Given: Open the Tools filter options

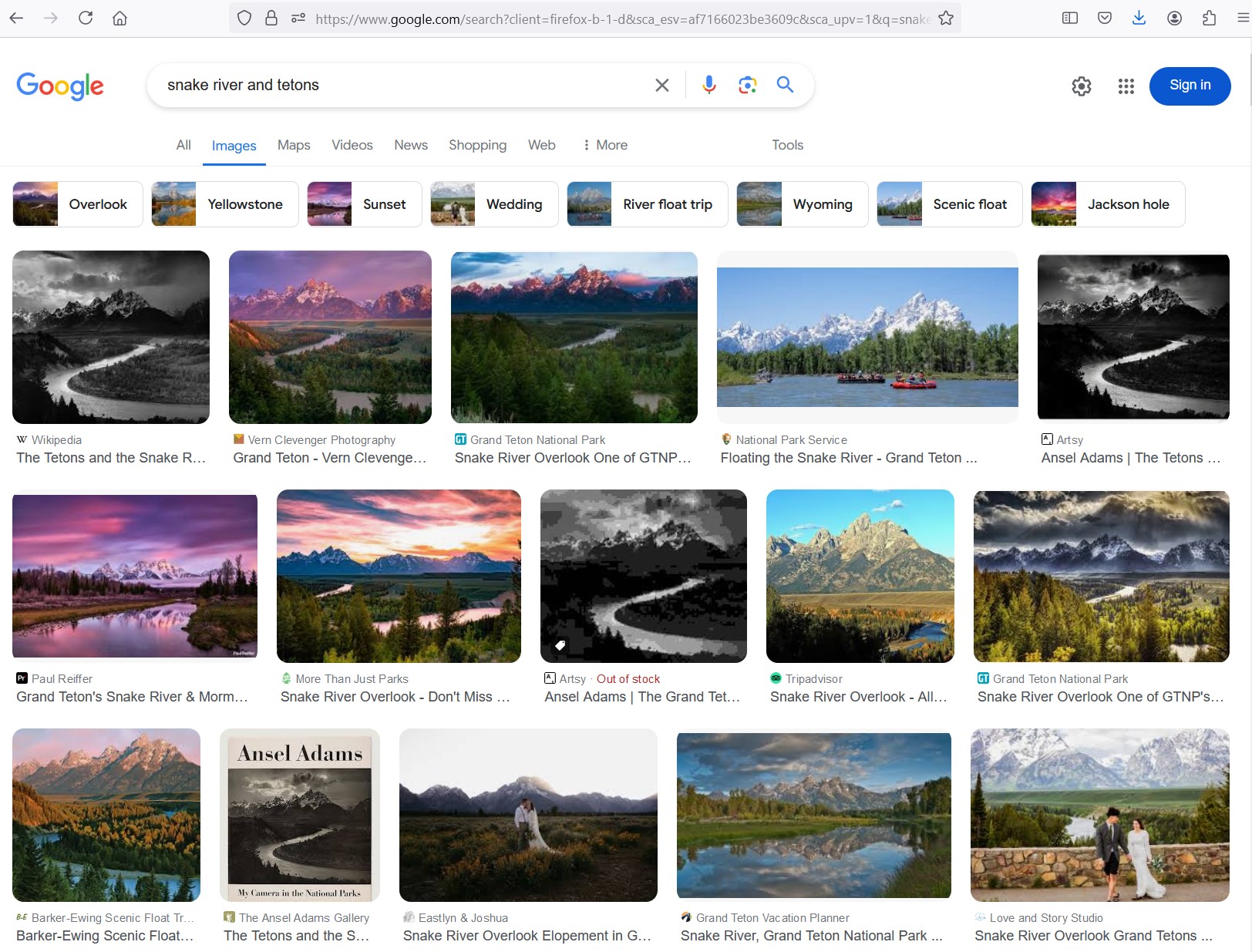Looking at the screenshot, I should pos(787,145).
